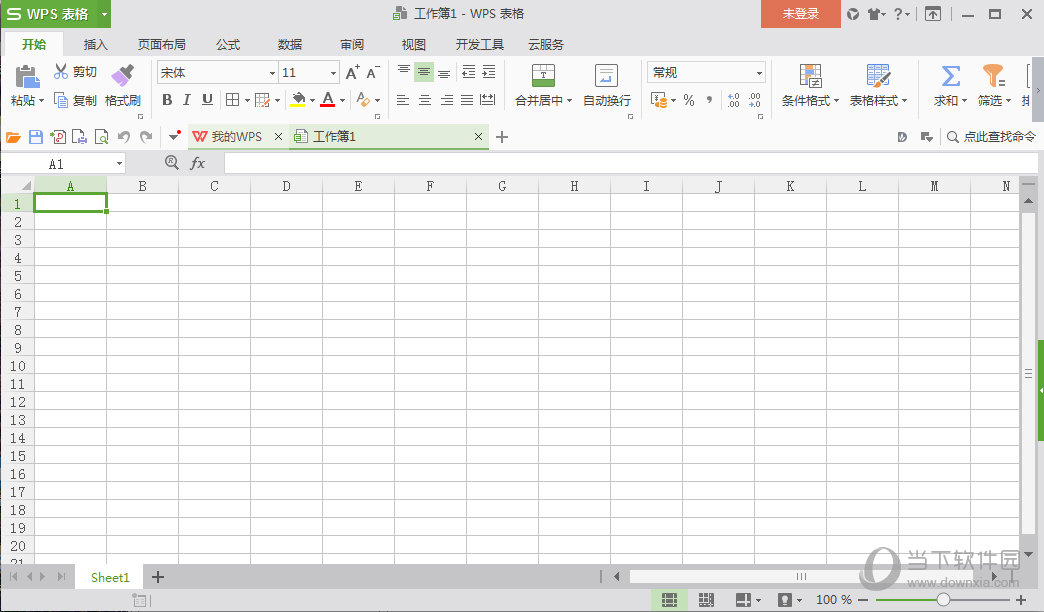Toggle Bold formatting
Image resolution: width=1044 pixels, height=612 pixels.
click(x=167, y=100)
